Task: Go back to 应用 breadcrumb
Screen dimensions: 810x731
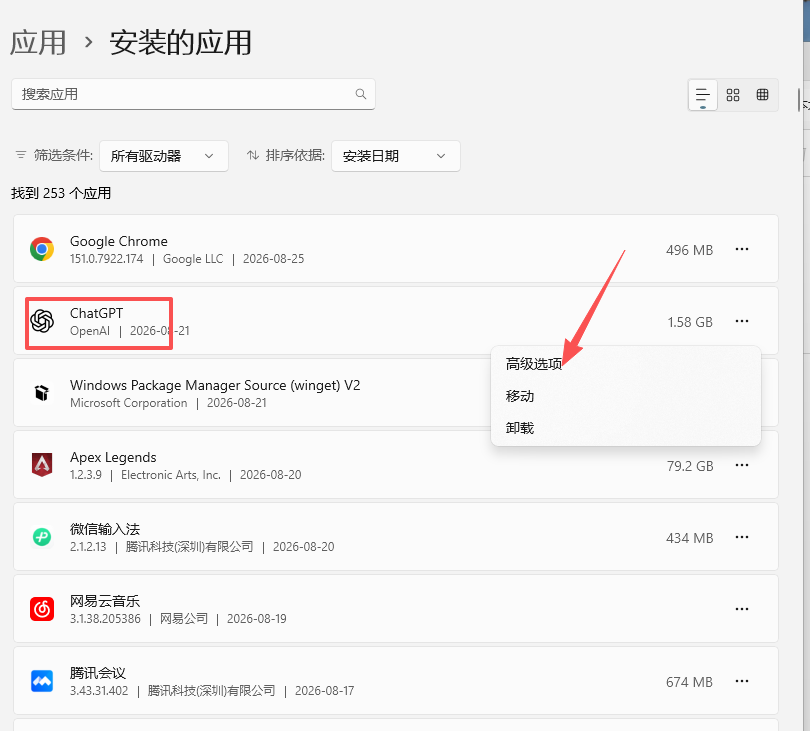Action: [x=38, y=42]
